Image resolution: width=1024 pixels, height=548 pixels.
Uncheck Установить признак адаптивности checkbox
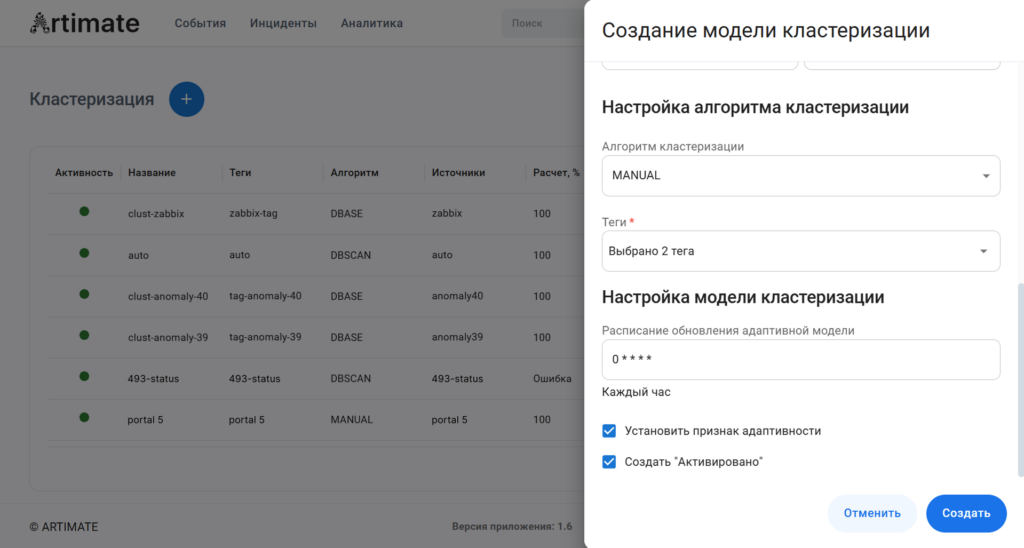click(609, 431)
